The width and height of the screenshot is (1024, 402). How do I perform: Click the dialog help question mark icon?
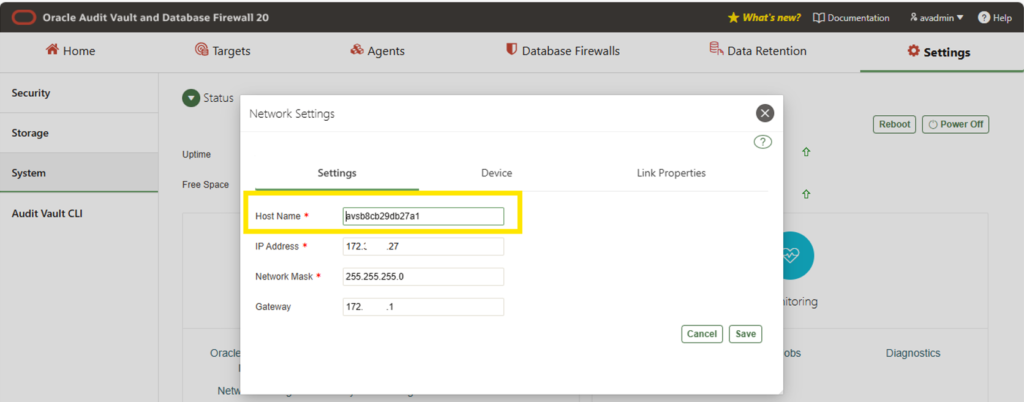click(x=763, y=142)
